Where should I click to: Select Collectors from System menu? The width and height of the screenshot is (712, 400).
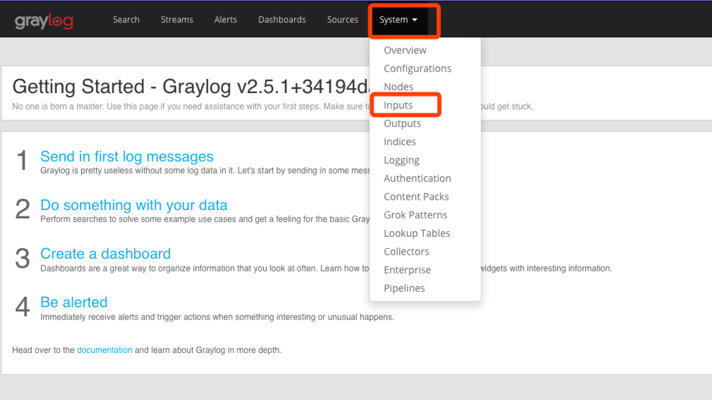tap(406, 251)
